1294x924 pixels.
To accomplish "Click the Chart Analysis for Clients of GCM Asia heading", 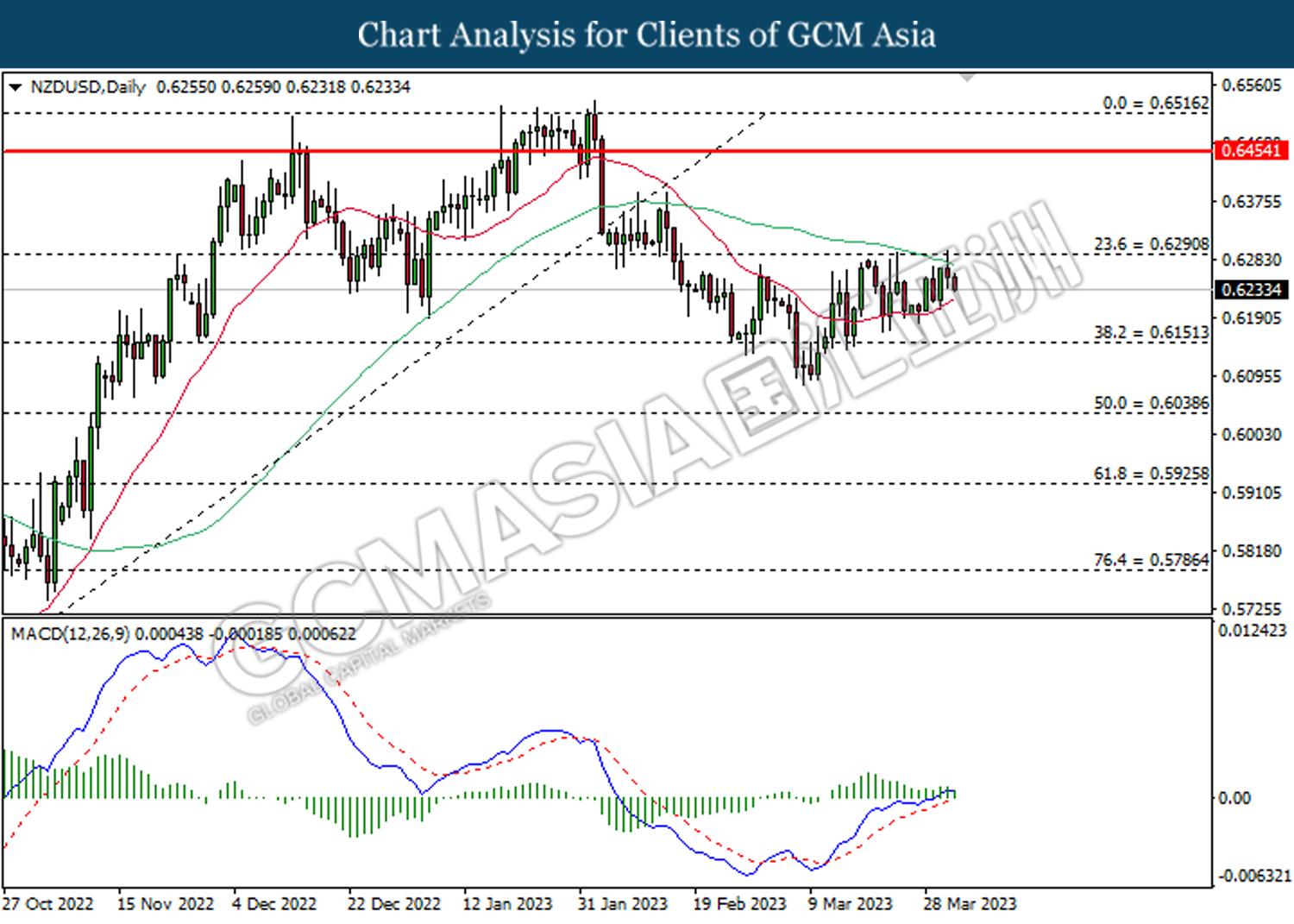I will (647, 35).
